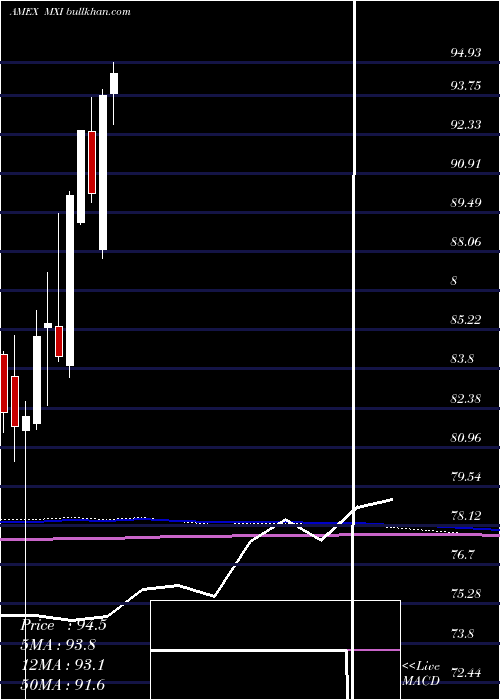Click the Price : 94.5 readout
Viewport: 500px width, 700px height.
click(x=63, y=625)
